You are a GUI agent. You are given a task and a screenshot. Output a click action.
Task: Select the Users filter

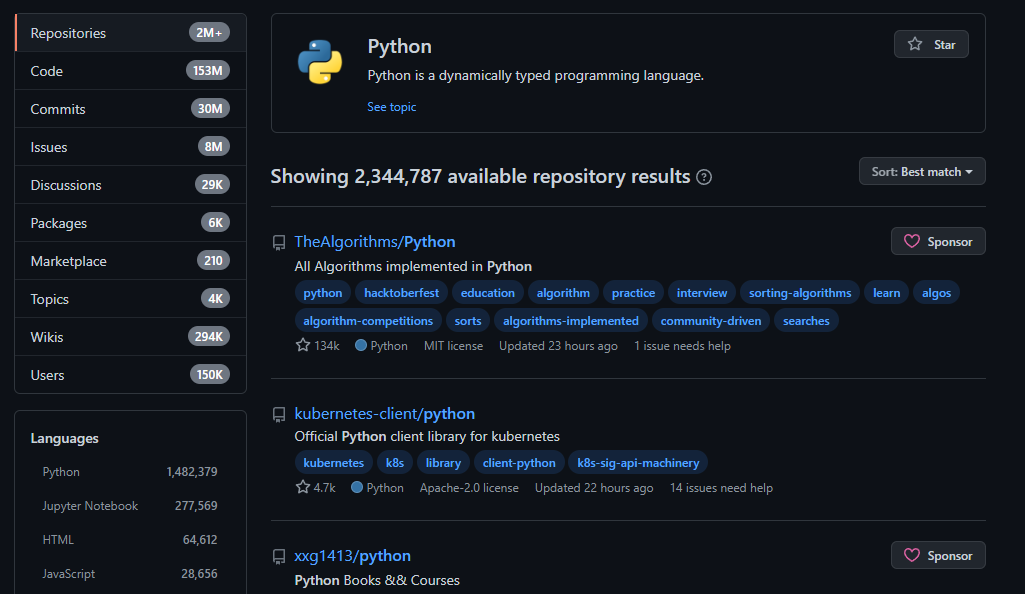(x=131, y=374)
